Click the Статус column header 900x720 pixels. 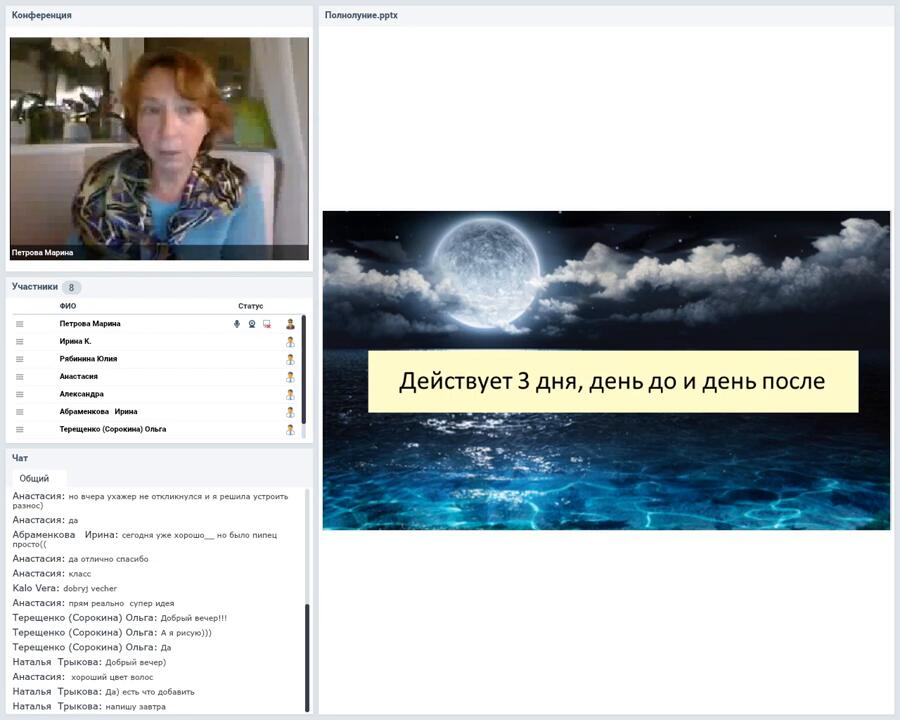(250, 306)
